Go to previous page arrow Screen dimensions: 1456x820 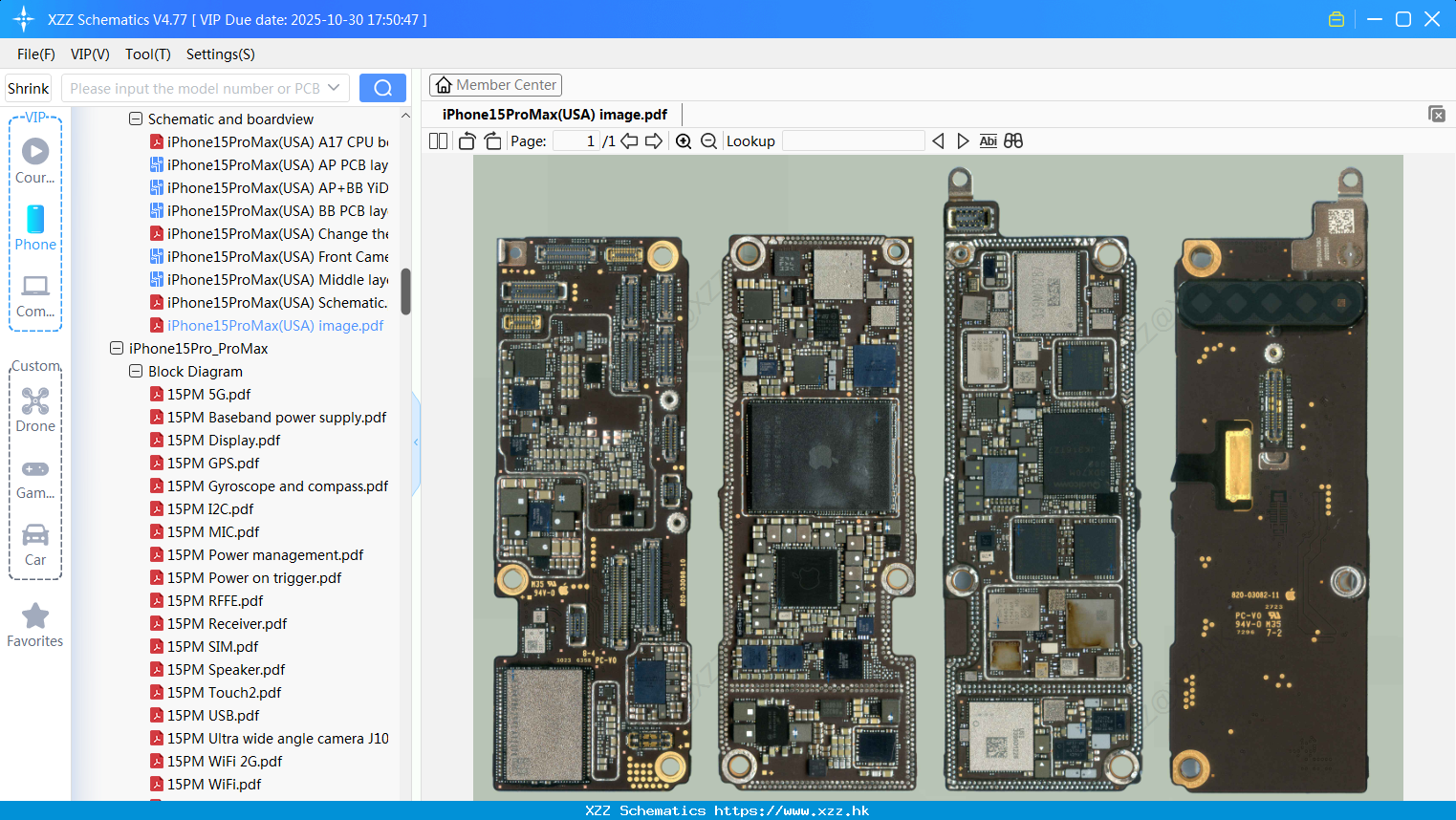coord(629,140)
